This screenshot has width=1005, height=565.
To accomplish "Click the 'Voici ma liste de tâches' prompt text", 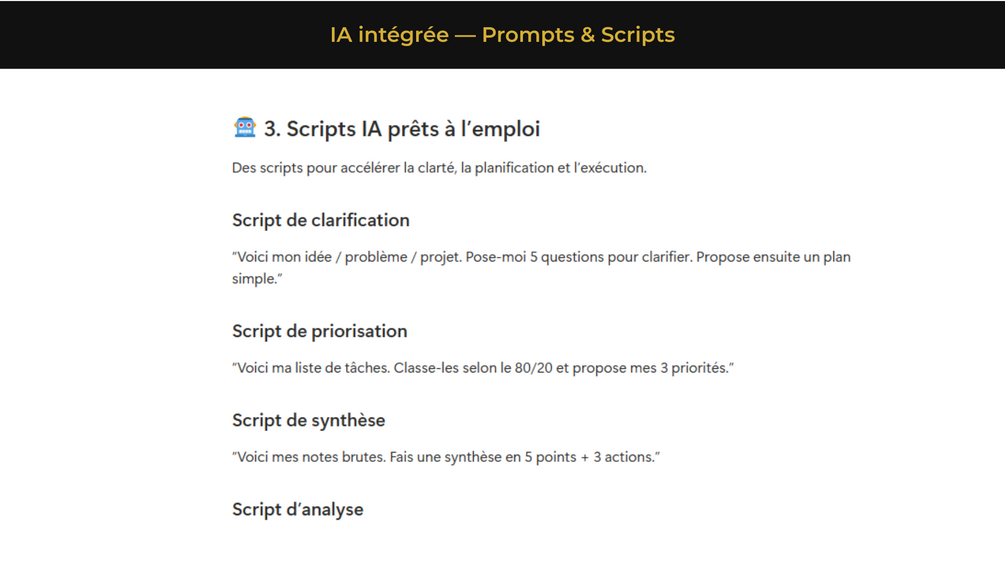I will tap(311, 368).
